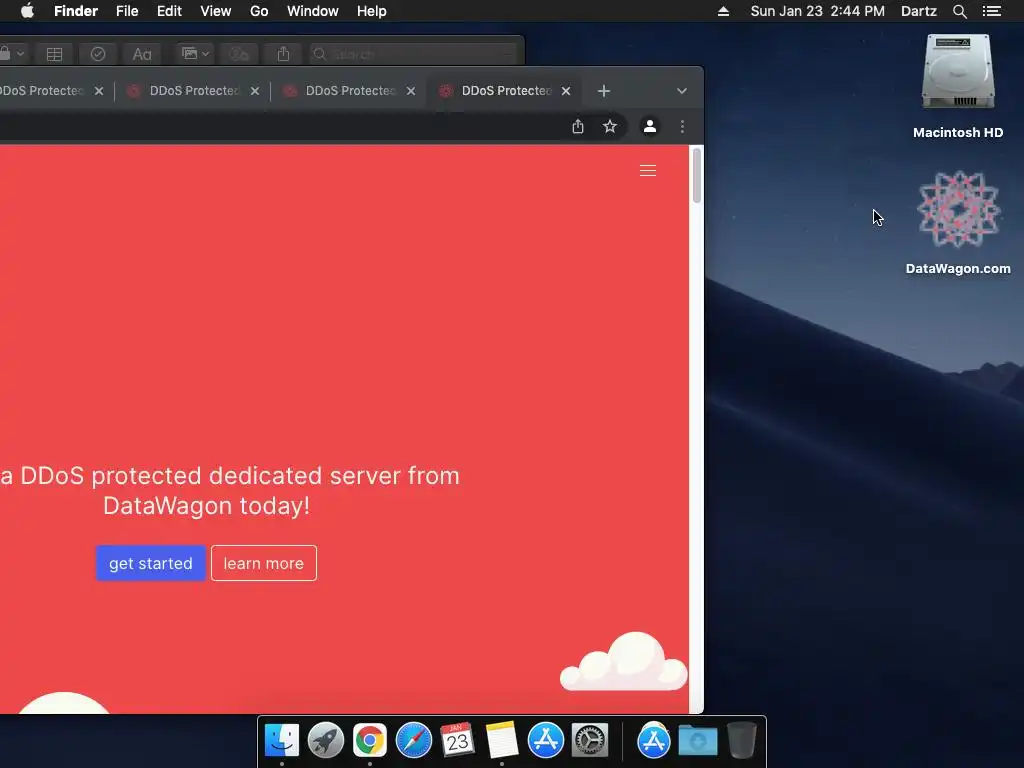Close the third DDoS Protected tab
The width and height of the screenshot is (1024, 768).
[x=411, y=91]
